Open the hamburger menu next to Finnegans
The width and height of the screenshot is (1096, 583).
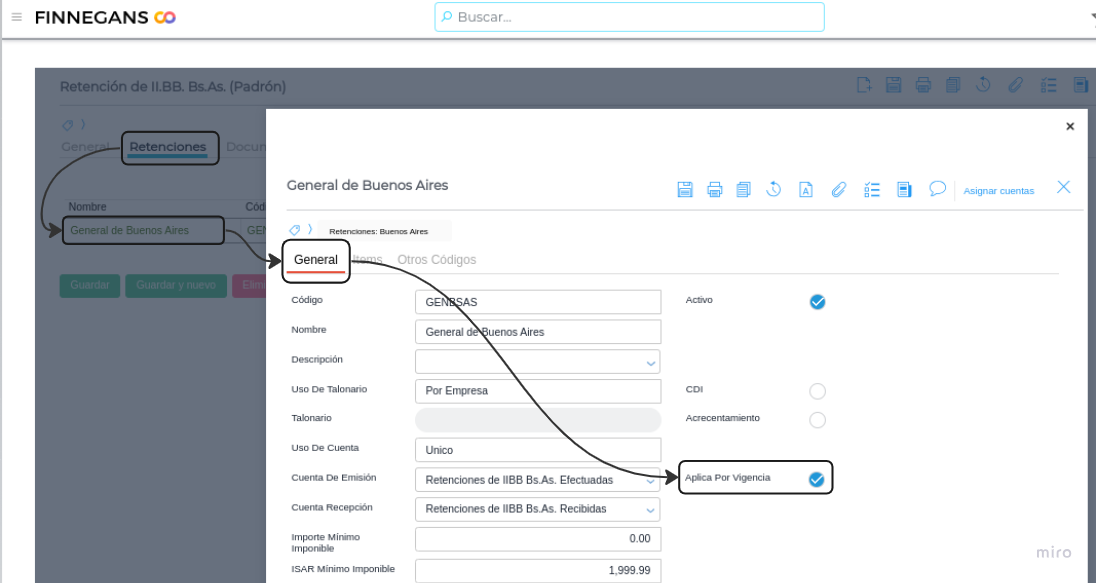(16, 17)
